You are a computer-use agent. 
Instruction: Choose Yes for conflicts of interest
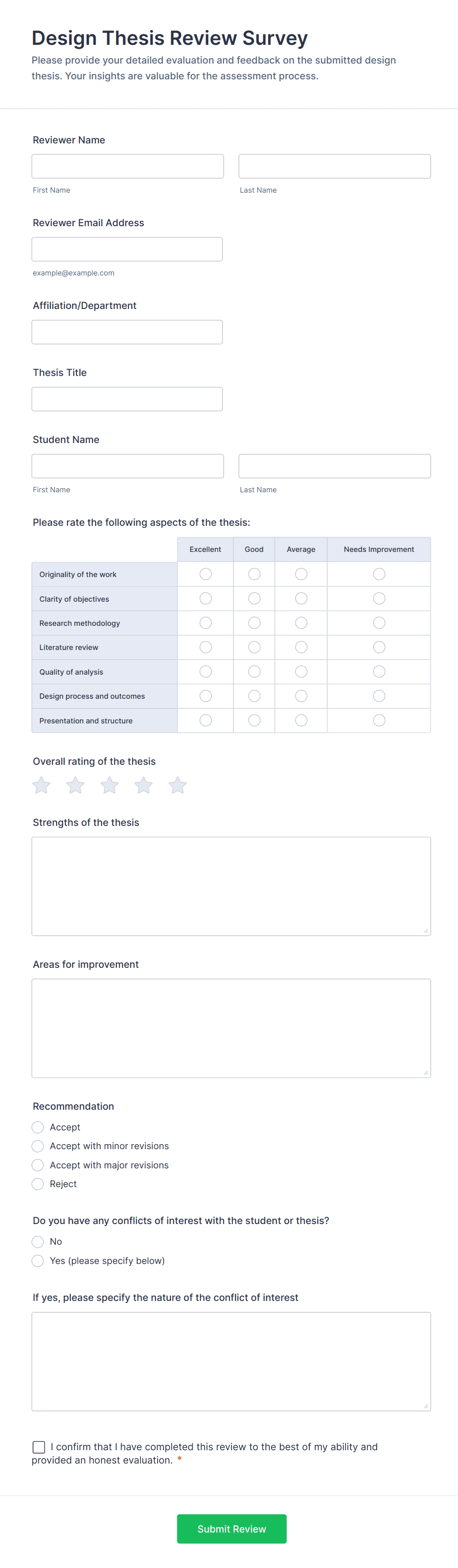tap(38, 1261)
